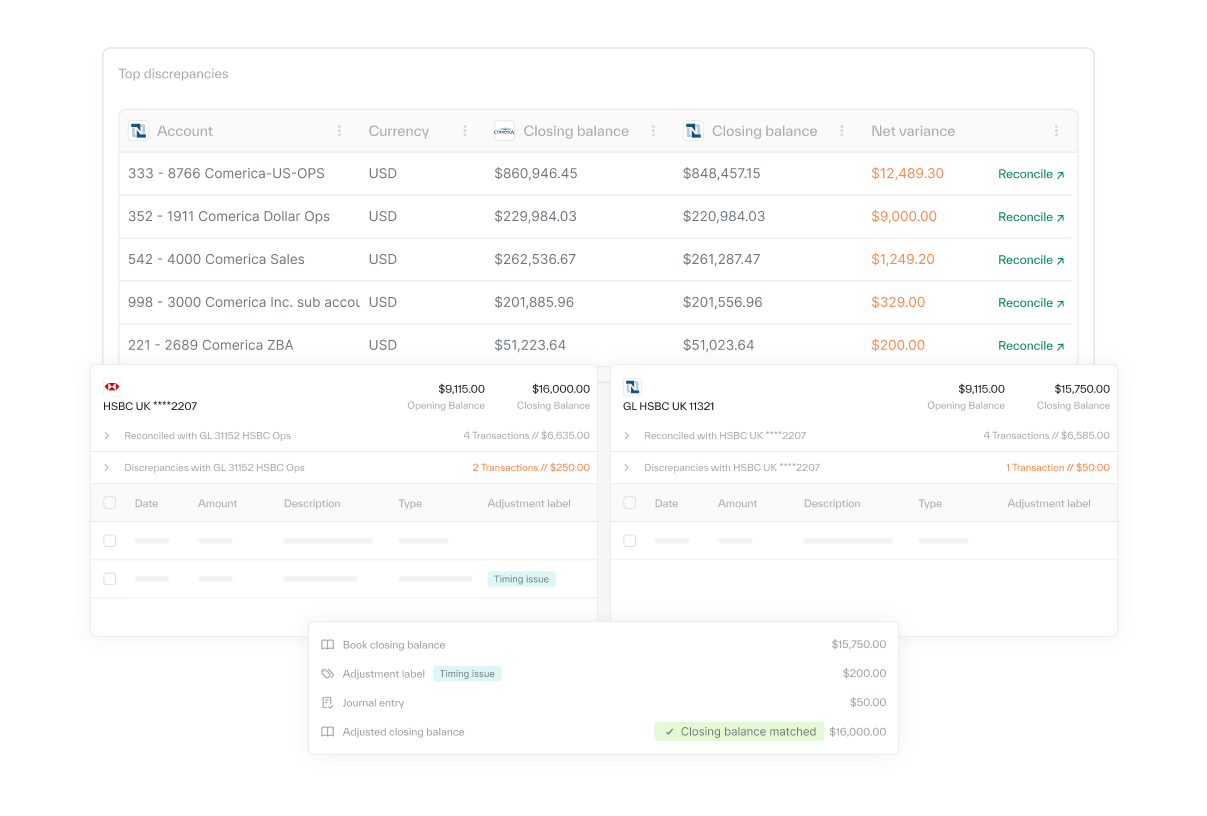The image size is (1207, 816).
Task: Expand Reconciled with GL 31152 HSBC Ops
Action: 107,436
